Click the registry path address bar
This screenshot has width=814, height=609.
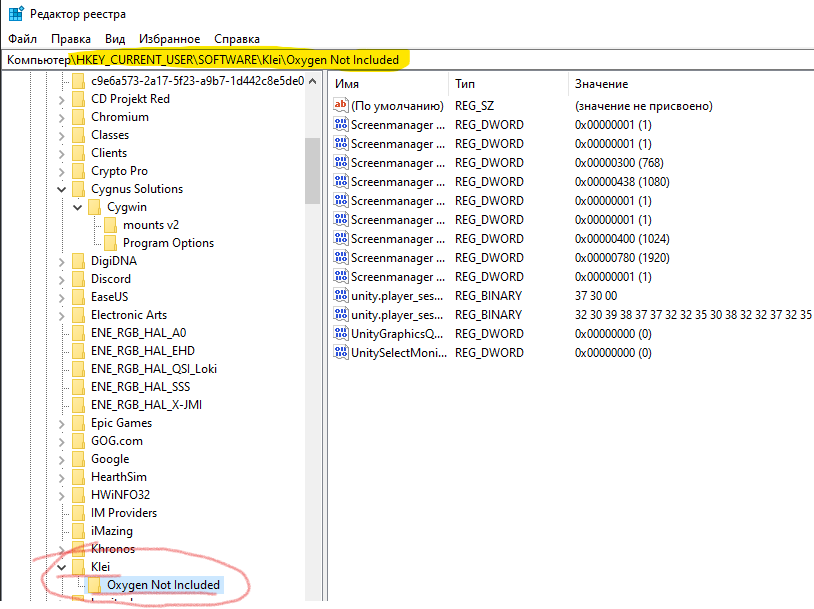coord(407,60)
